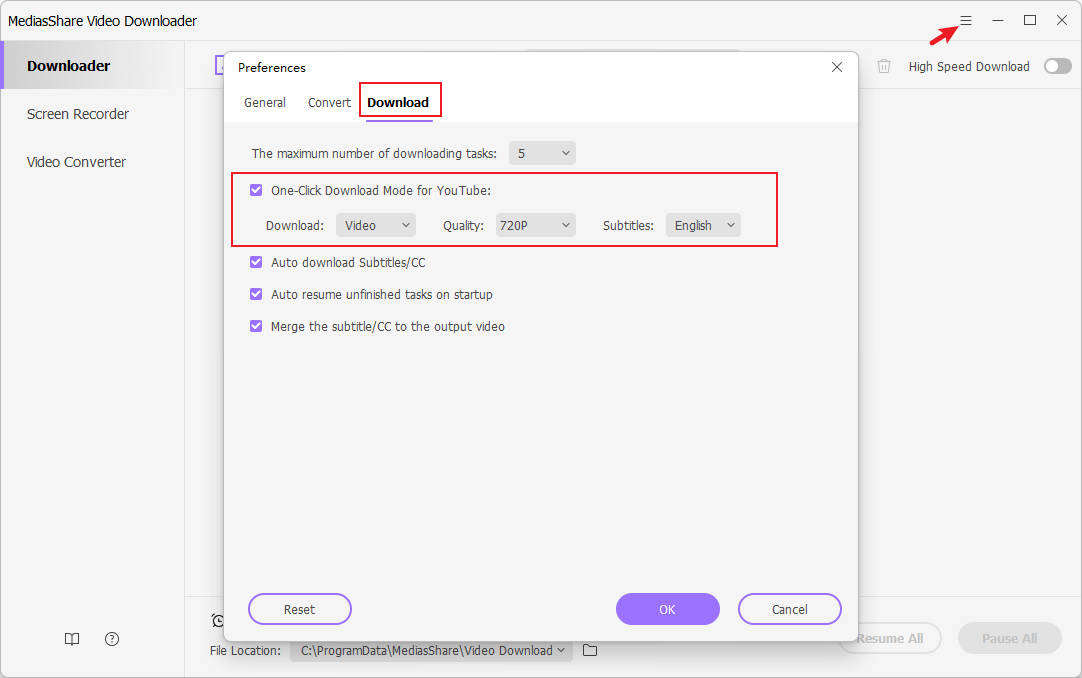Click the Pause All button
1082x678 pixels.
point(1010,638)
